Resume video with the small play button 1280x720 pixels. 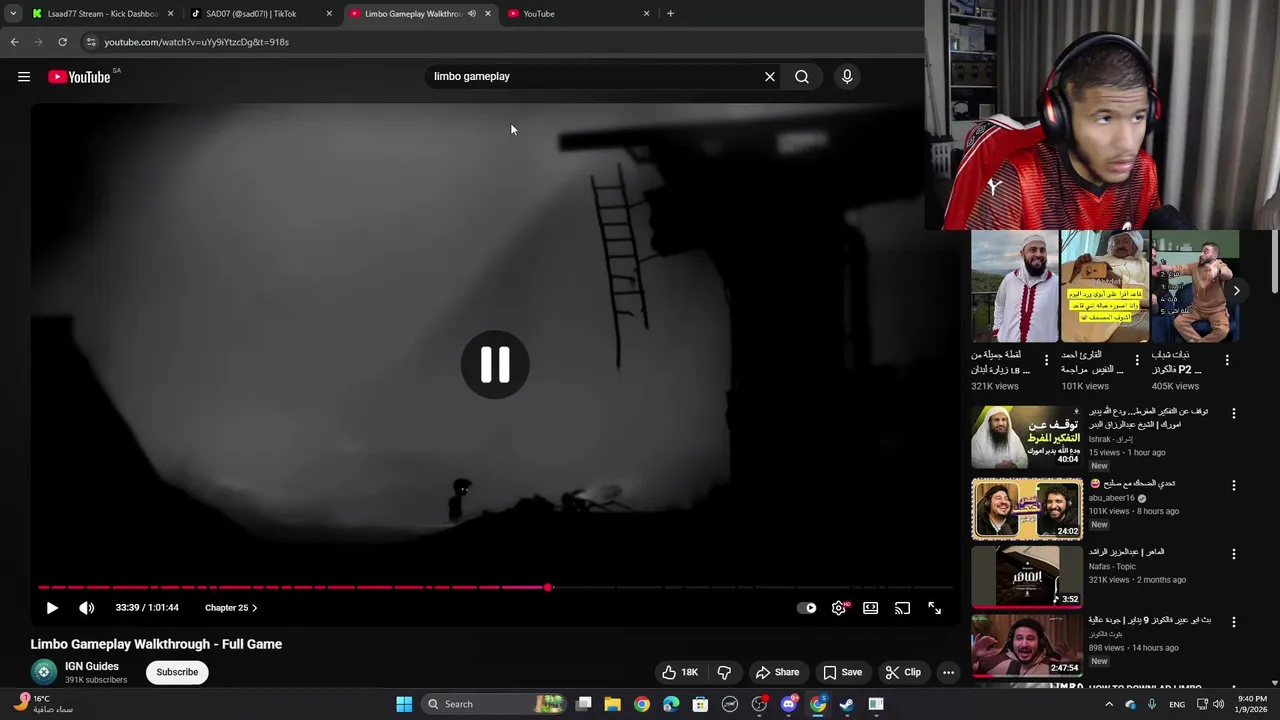[x=52, y=608]
